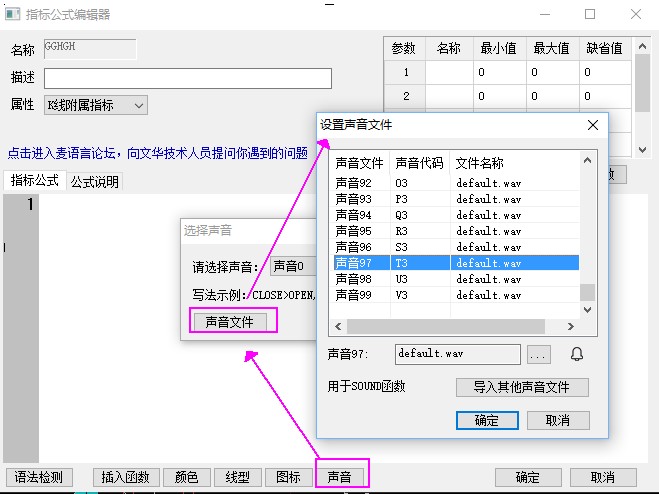Click the 图标 button in bottom toolbar

[x=288, y=477]
